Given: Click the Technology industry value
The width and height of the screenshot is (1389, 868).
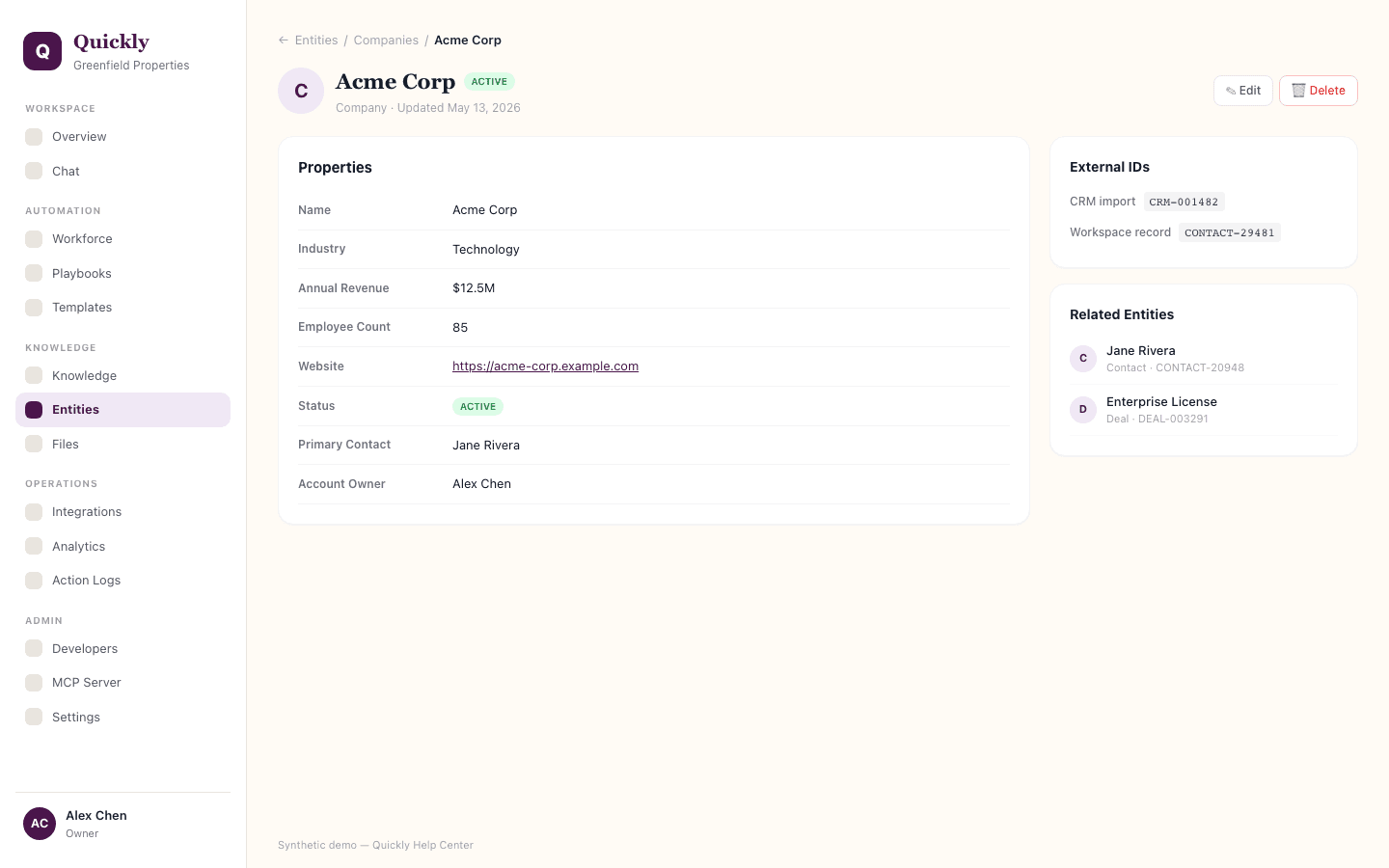Looking at the screenshot, I should pos(486,249).
